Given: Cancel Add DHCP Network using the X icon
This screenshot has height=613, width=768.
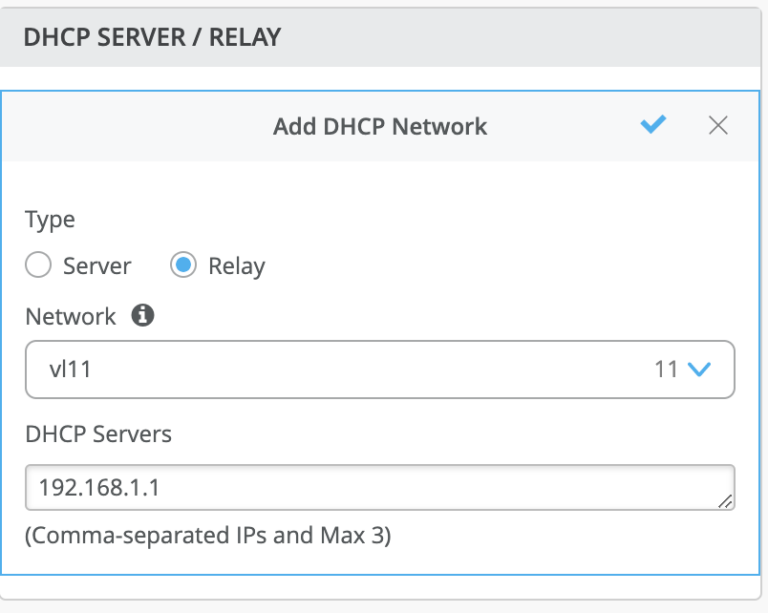Looking at the screenshot, I should pyautogui.click(x=718, y=125).
